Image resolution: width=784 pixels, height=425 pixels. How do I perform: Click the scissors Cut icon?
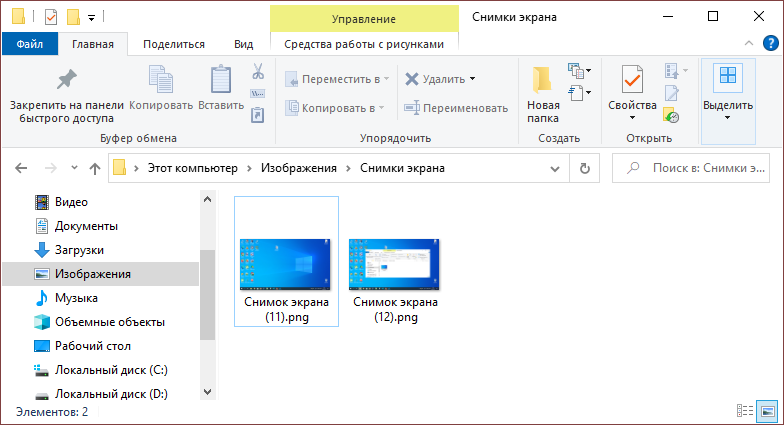(x=258, y=71)
